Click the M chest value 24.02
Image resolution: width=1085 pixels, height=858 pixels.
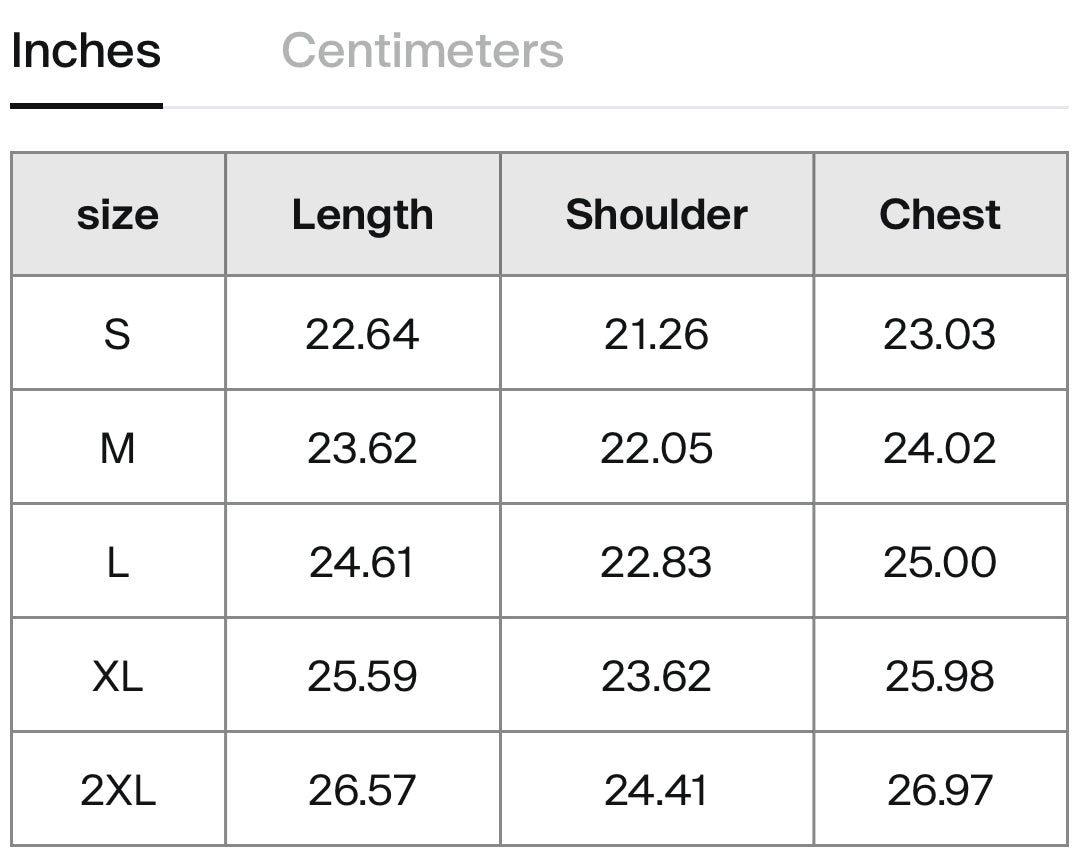(x=940, y=448)
